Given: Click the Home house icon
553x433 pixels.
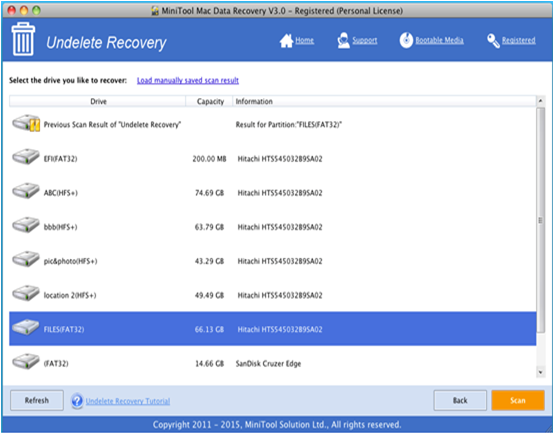Looking at the screenshot, I should point(286,41).
